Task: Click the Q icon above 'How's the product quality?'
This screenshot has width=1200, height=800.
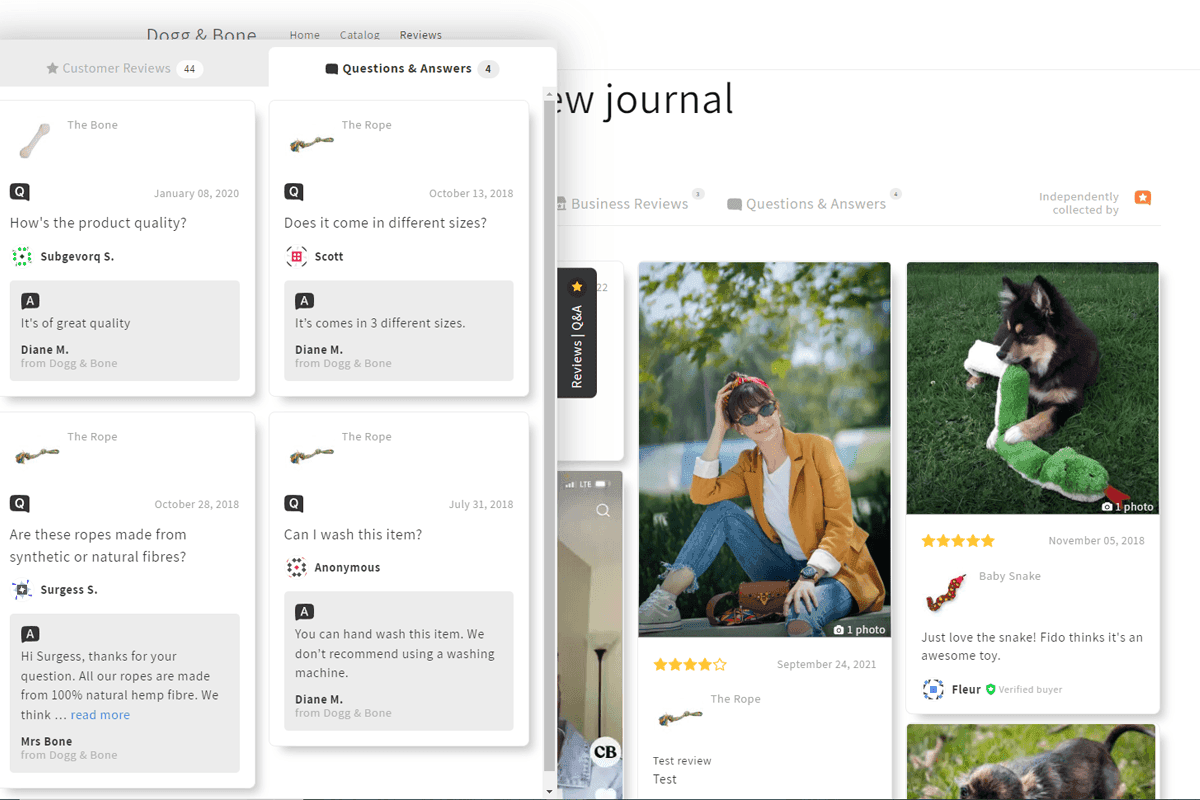Action: [x=19, y=192]
